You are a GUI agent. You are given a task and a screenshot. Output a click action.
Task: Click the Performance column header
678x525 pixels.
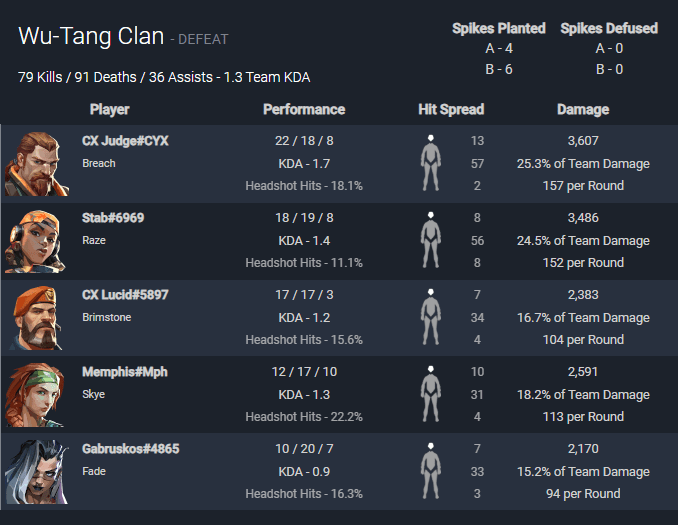tap(304, 109)
